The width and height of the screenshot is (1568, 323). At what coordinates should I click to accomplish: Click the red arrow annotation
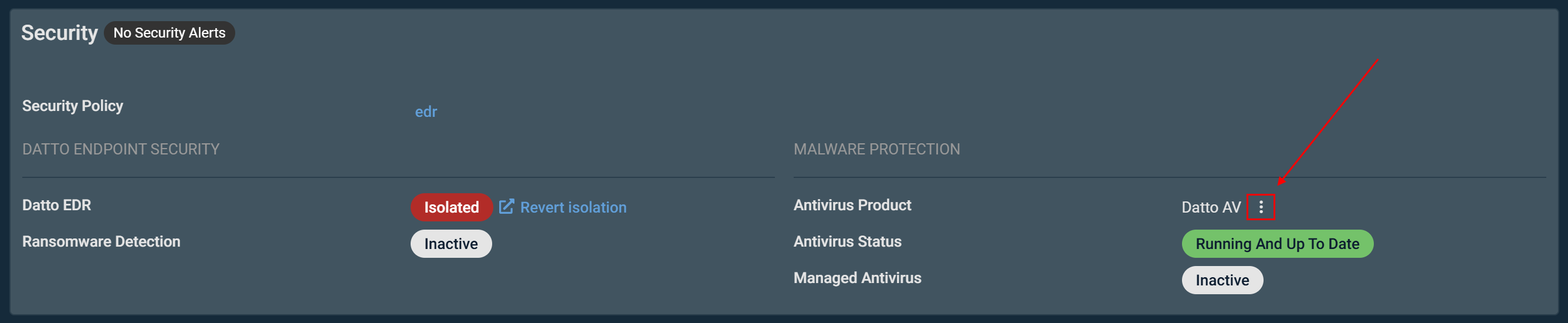click(1327, 122)
